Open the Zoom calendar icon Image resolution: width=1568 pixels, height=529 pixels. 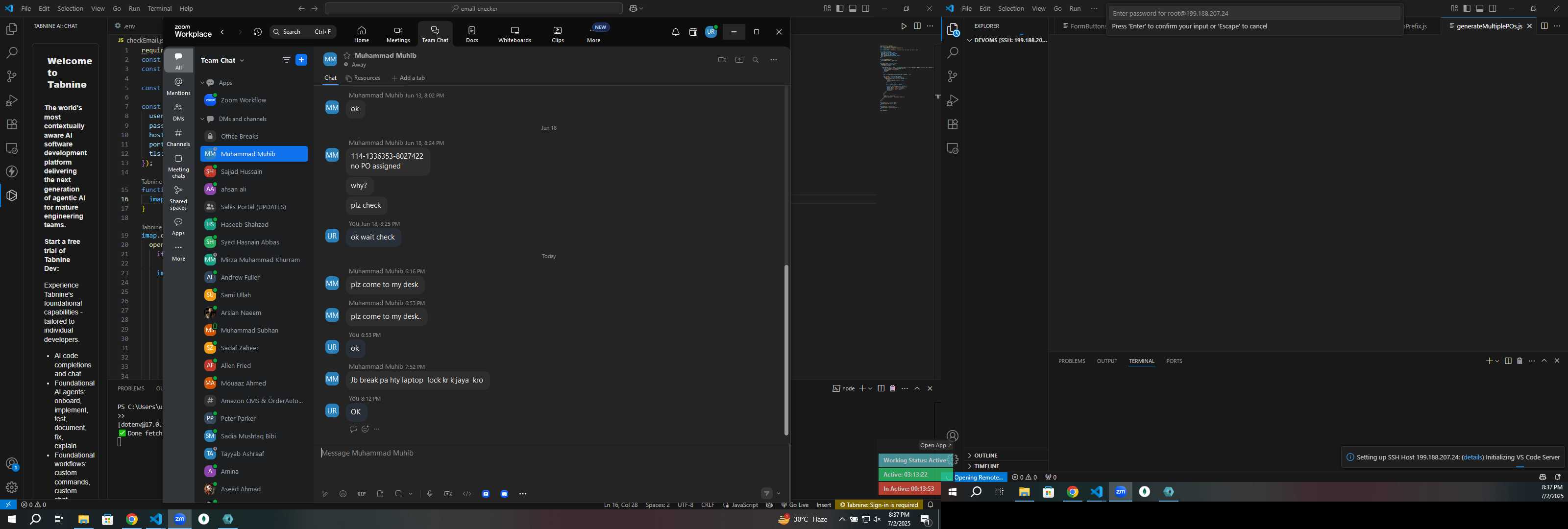(693, 32)
